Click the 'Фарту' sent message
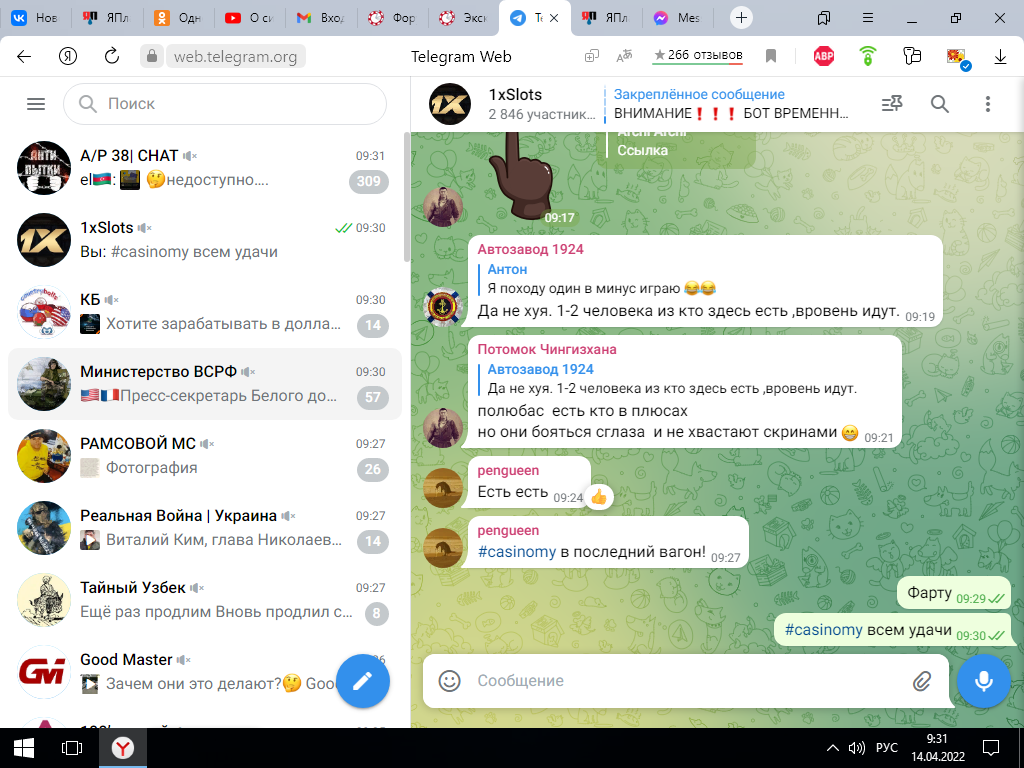Image resolution: width=1024 pixels, height=768 pixels. [953, 593]
